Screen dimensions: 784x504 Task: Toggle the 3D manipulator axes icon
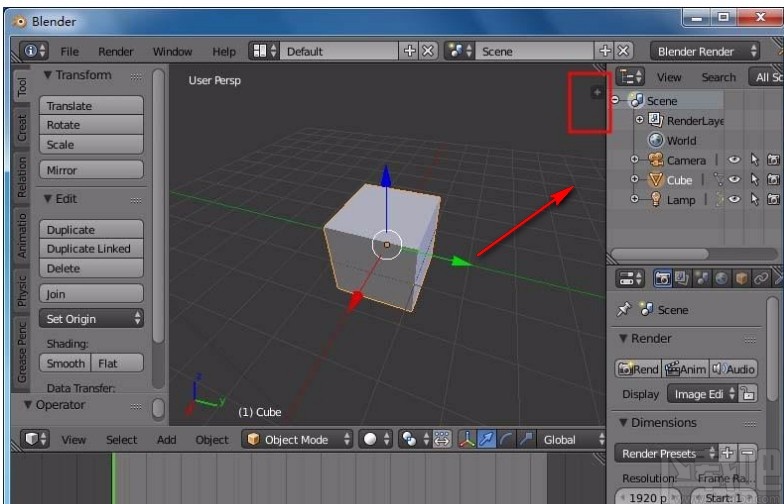466,440
